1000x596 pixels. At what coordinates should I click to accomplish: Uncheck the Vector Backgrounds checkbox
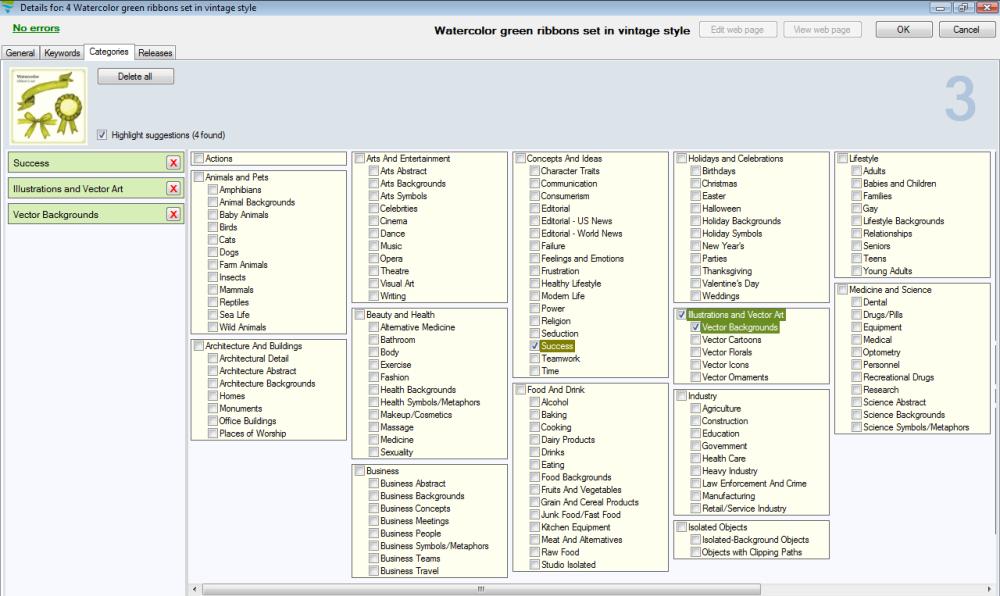(x=696, y=327)
